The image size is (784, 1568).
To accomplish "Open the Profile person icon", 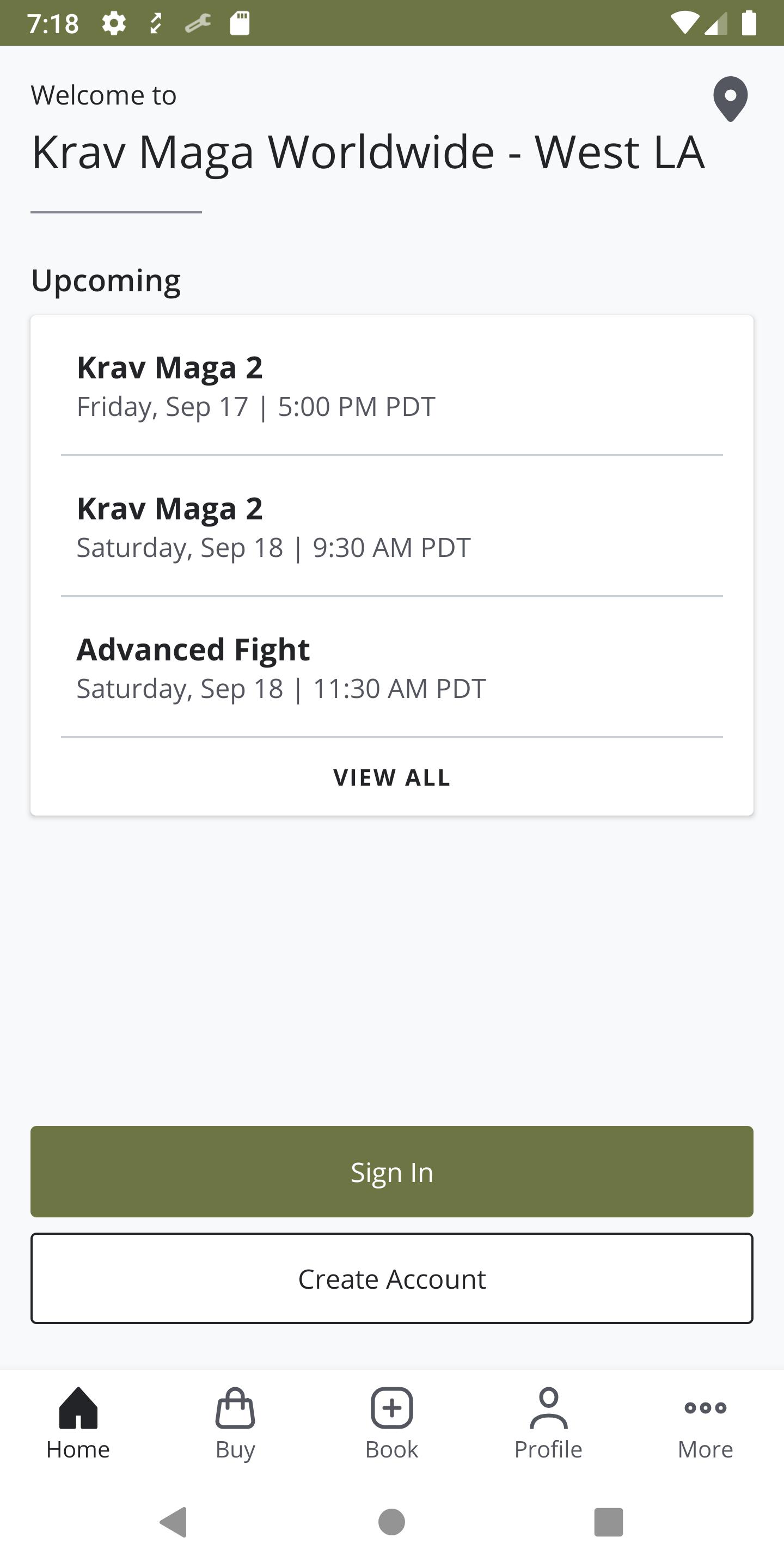I will [x=548, y=1408].
